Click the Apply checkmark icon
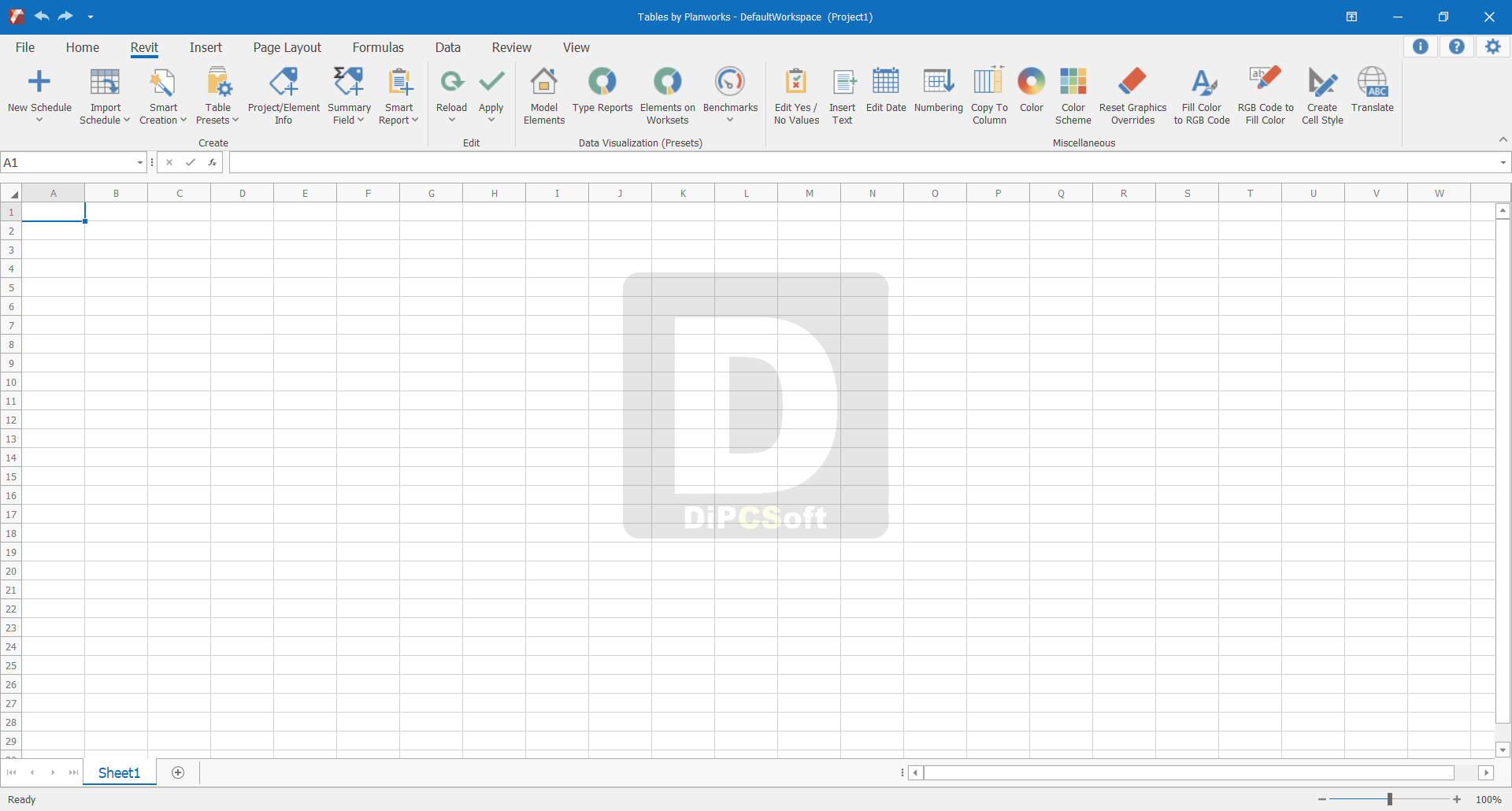This screenshot has height=811, width=1512. coord(491,81)
